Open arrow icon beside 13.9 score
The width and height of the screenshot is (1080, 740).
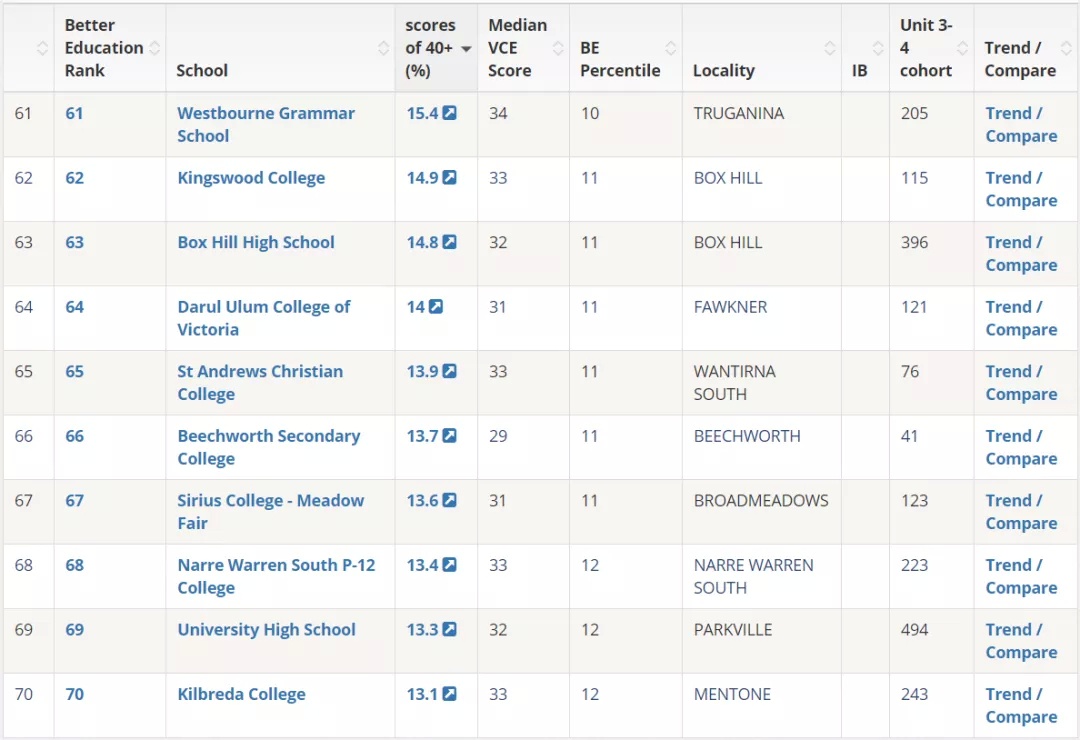[x=449, y=371]
